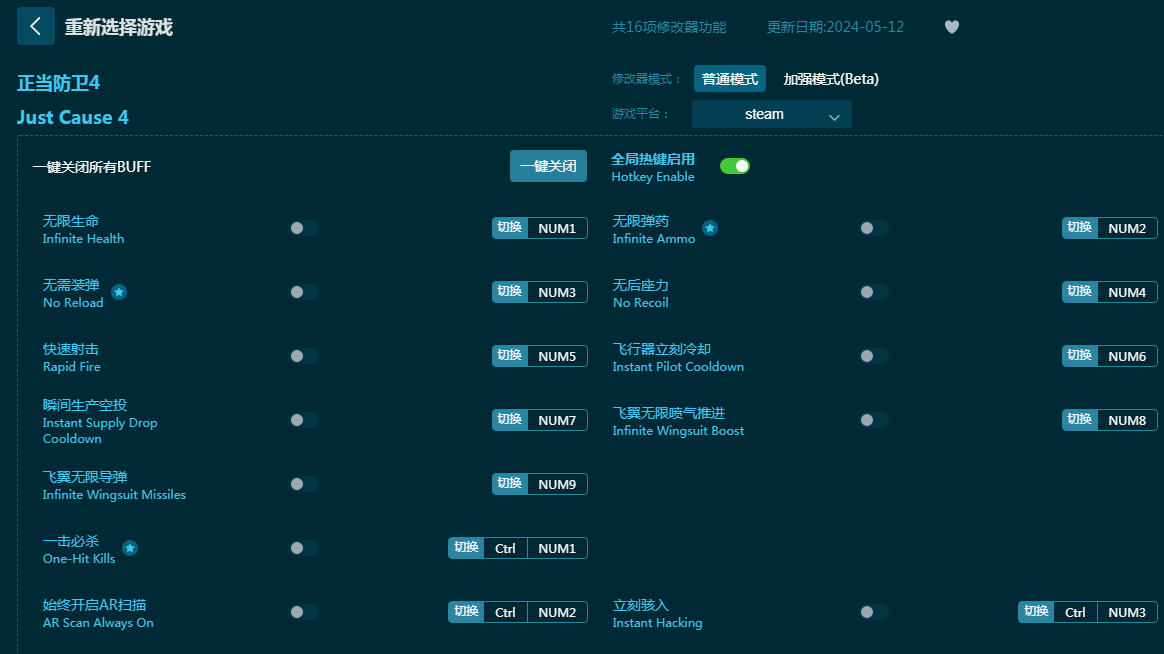The height and width of the screenshot is (654, 1164).
Task: Enable the Instant Hacking toggle
Action: 874,612
